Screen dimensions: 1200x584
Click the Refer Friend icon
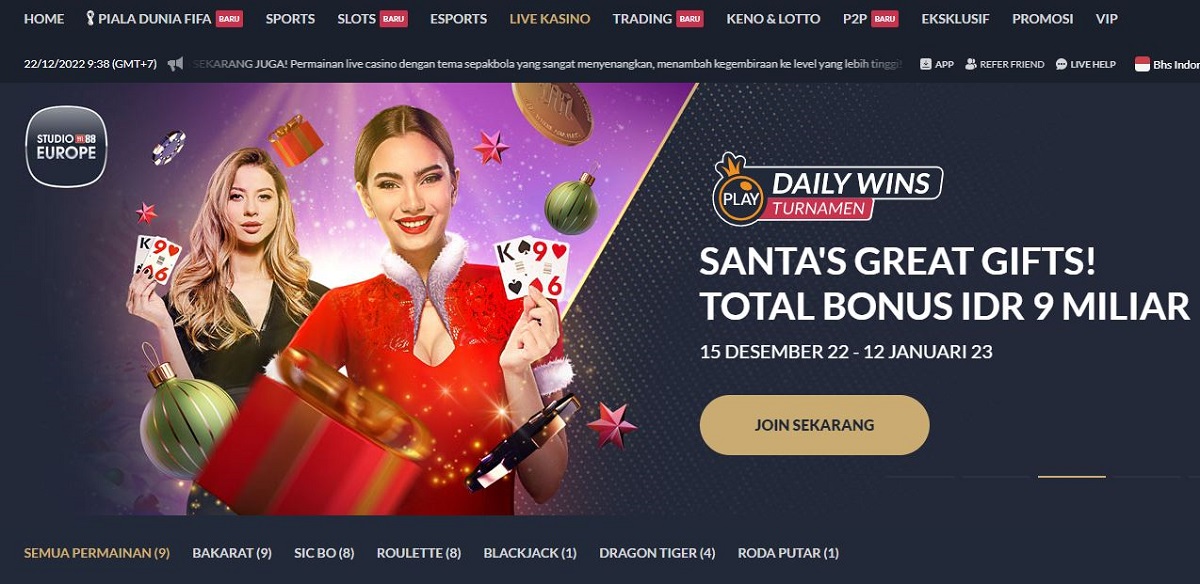point(971,64)
